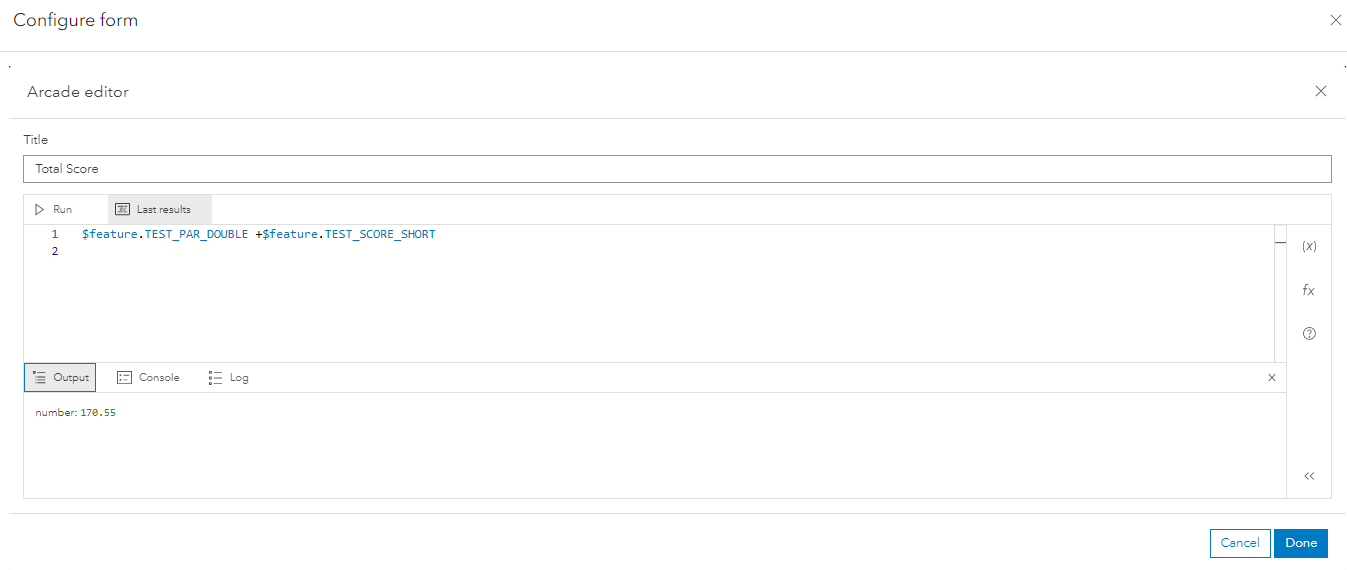The height and width of the screenshot is (570, 1347).
Task: Show the Last results panel
Action: coord(160,210)
